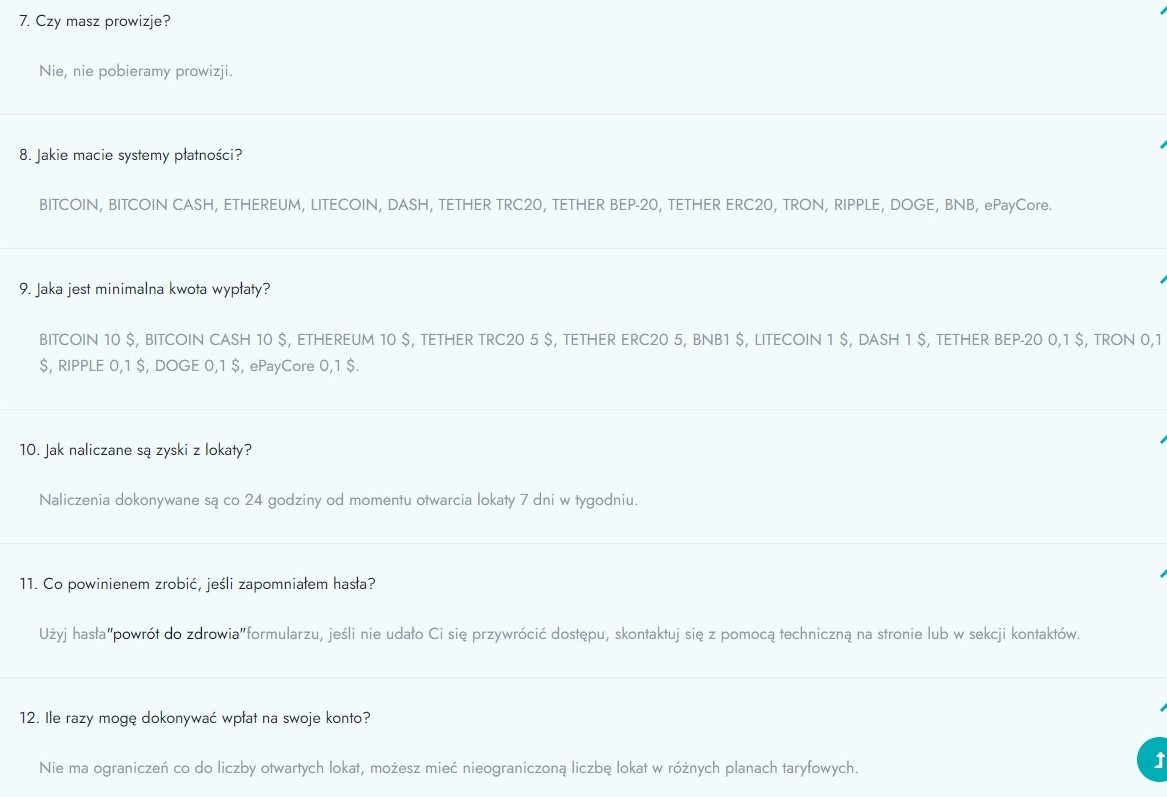
Task: Toggle the chevron beside question 10
Action: tap(1163, 439)
